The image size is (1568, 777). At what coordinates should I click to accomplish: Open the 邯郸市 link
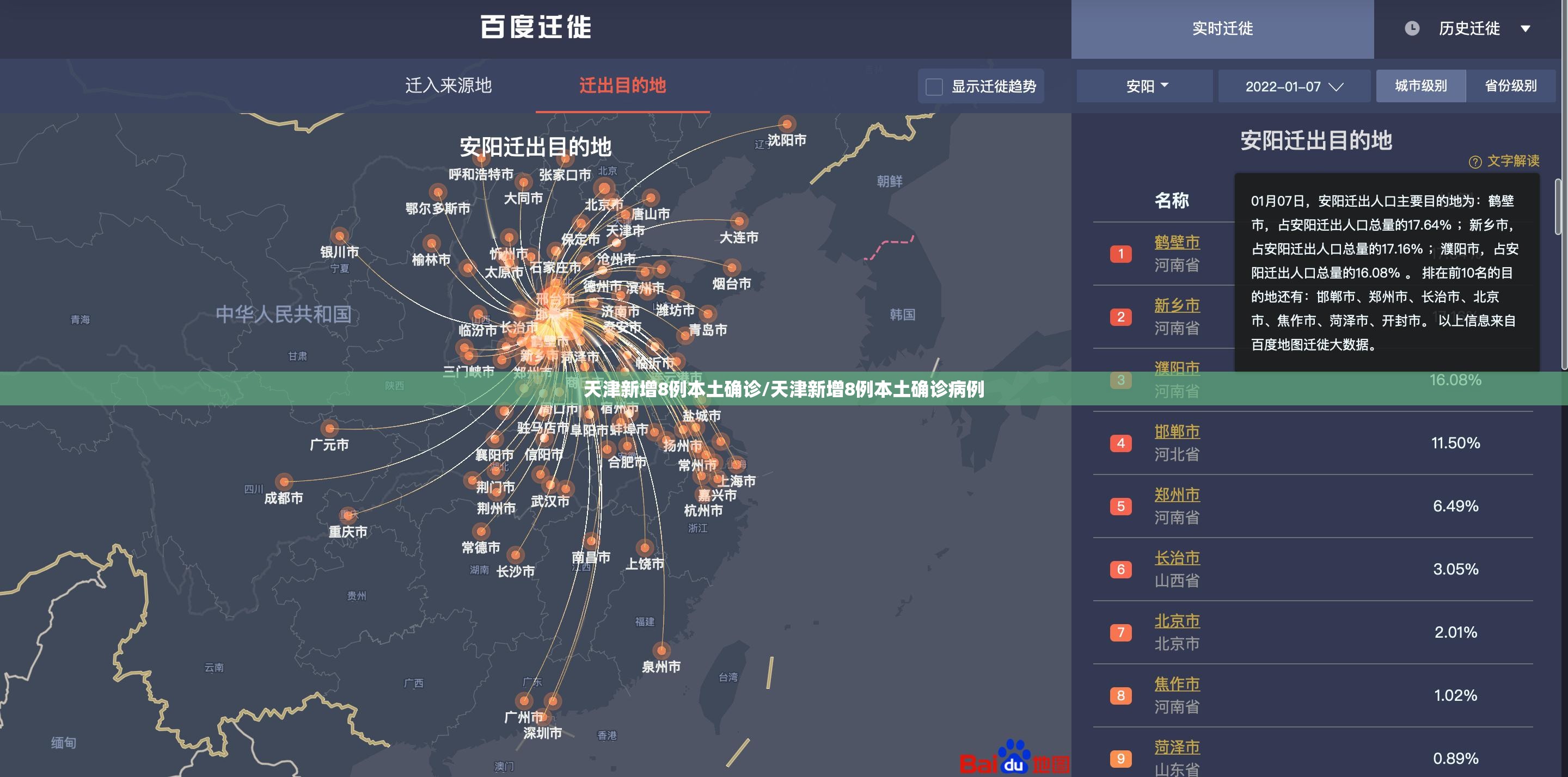(x=1177, y=431)
